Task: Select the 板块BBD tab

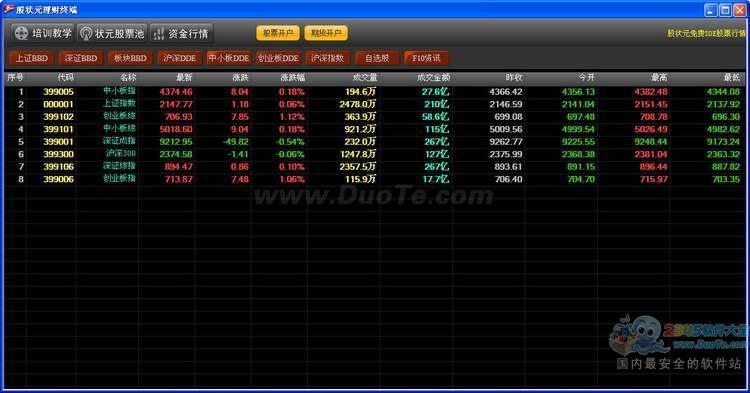Action: pyautogui.click(x=130, y=58)
